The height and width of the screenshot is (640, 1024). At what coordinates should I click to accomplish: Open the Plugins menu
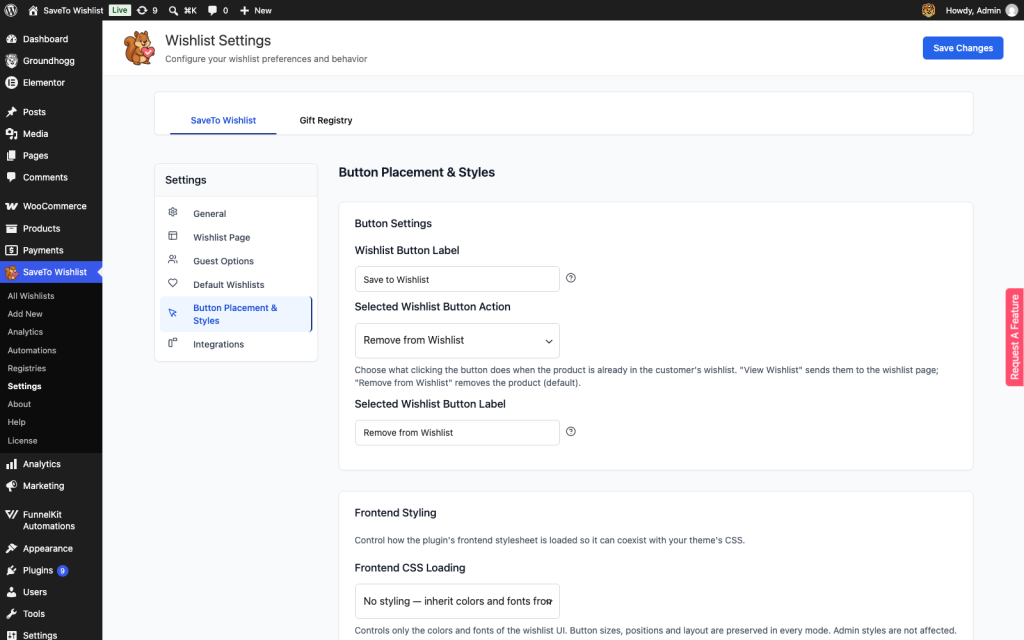pyautogui.click(x=51, y=570)
